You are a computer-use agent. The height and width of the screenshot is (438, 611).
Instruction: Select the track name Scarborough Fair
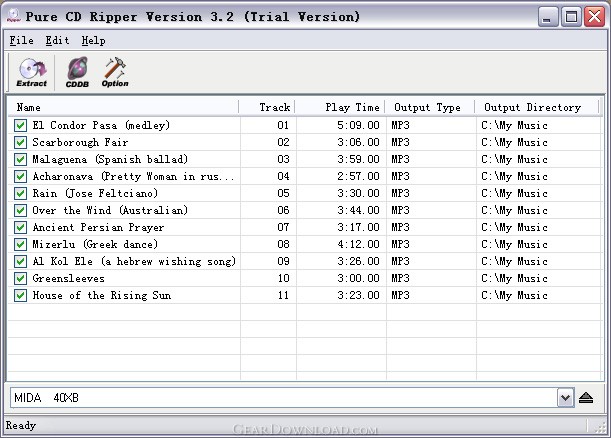point(80,142)
